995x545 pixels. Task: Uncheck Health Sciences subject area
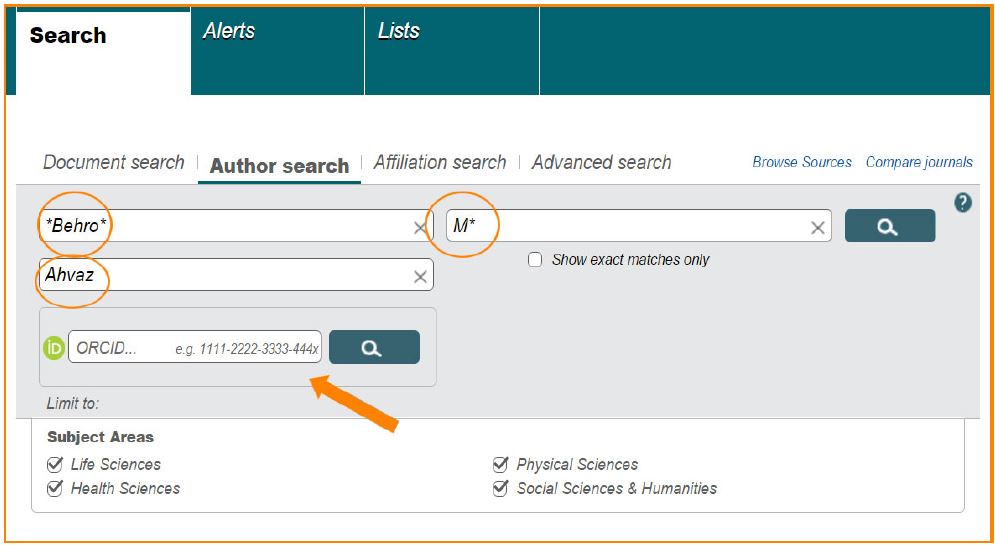(x=55, y=488)
